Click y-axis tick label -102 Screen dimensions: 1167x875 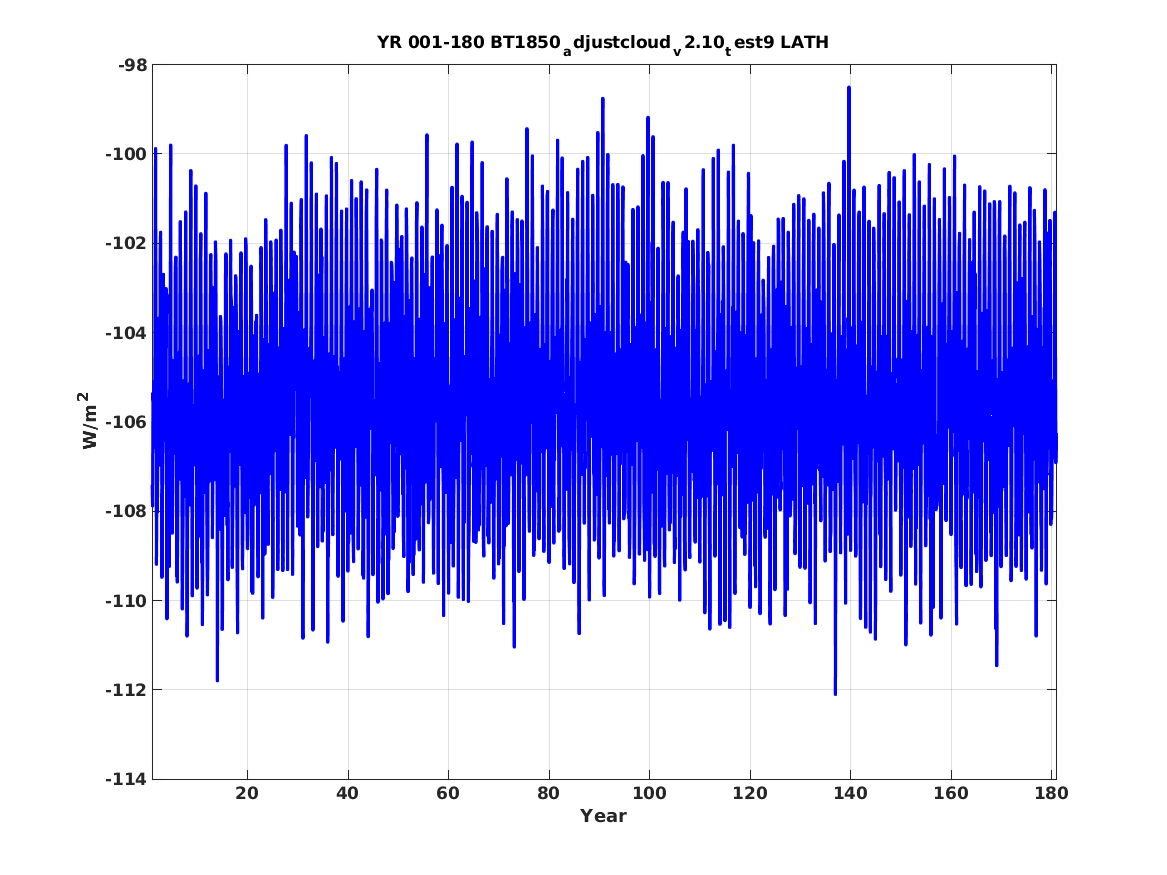pyautogui.click(x=127, y=243)
